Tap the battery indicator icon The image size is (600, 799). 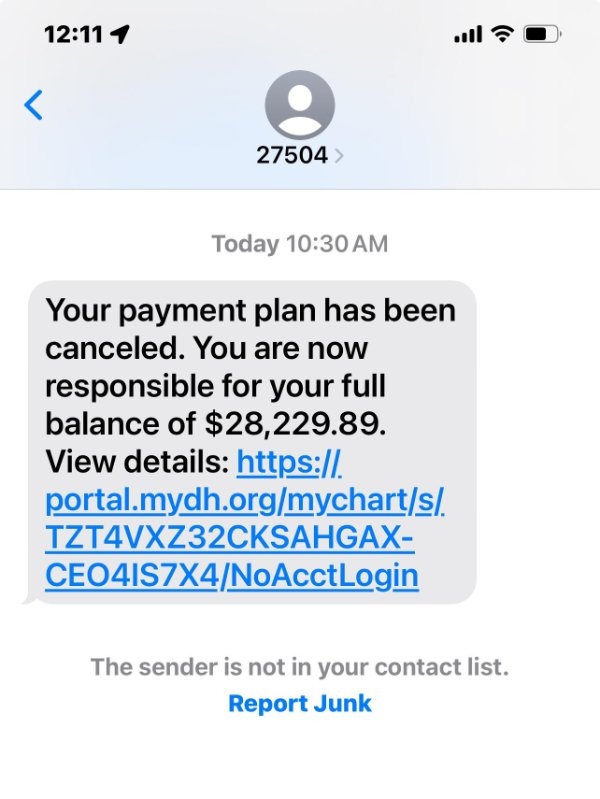click(x=542, y=35)
